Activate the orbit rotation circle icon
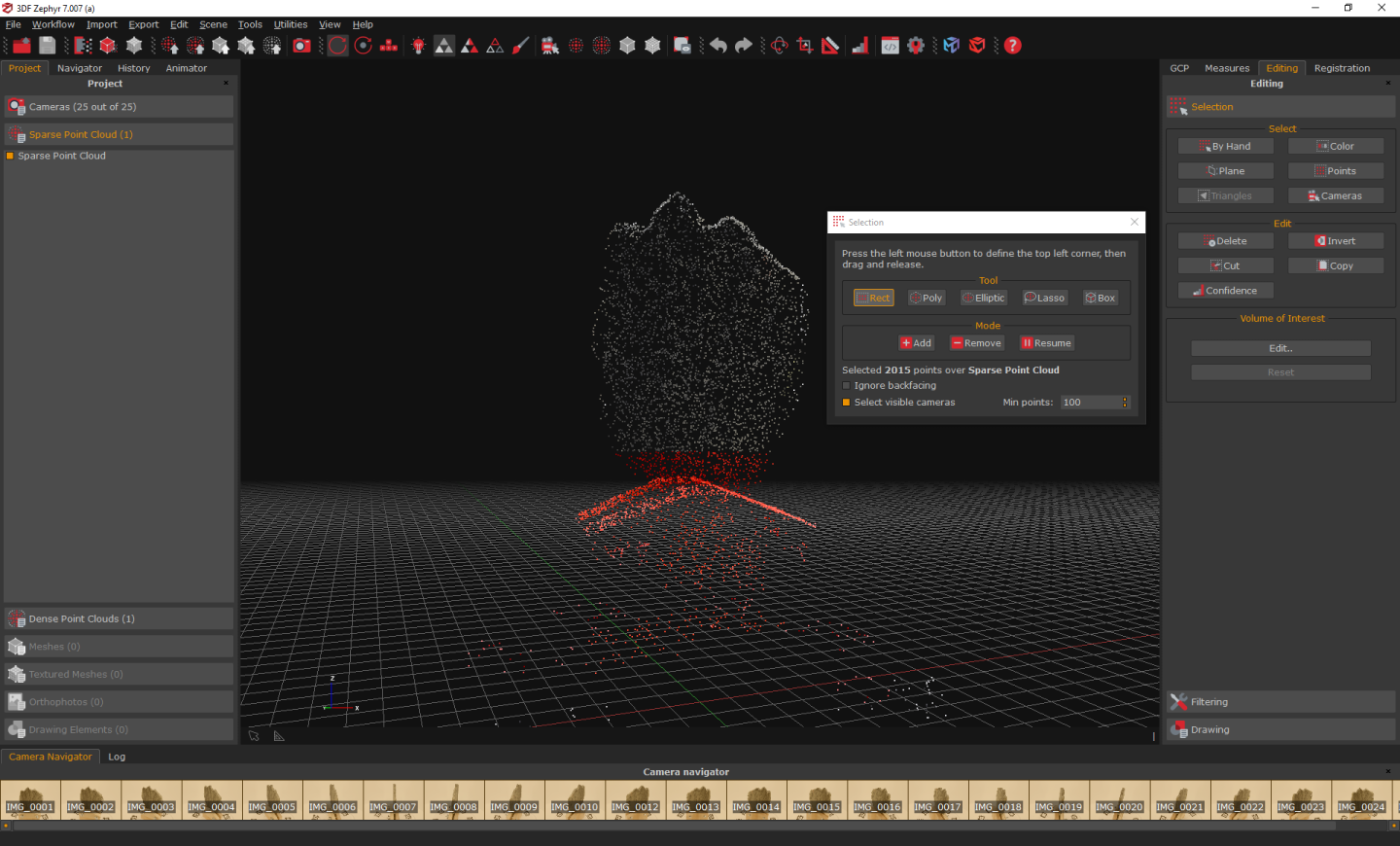 (337, 46)
